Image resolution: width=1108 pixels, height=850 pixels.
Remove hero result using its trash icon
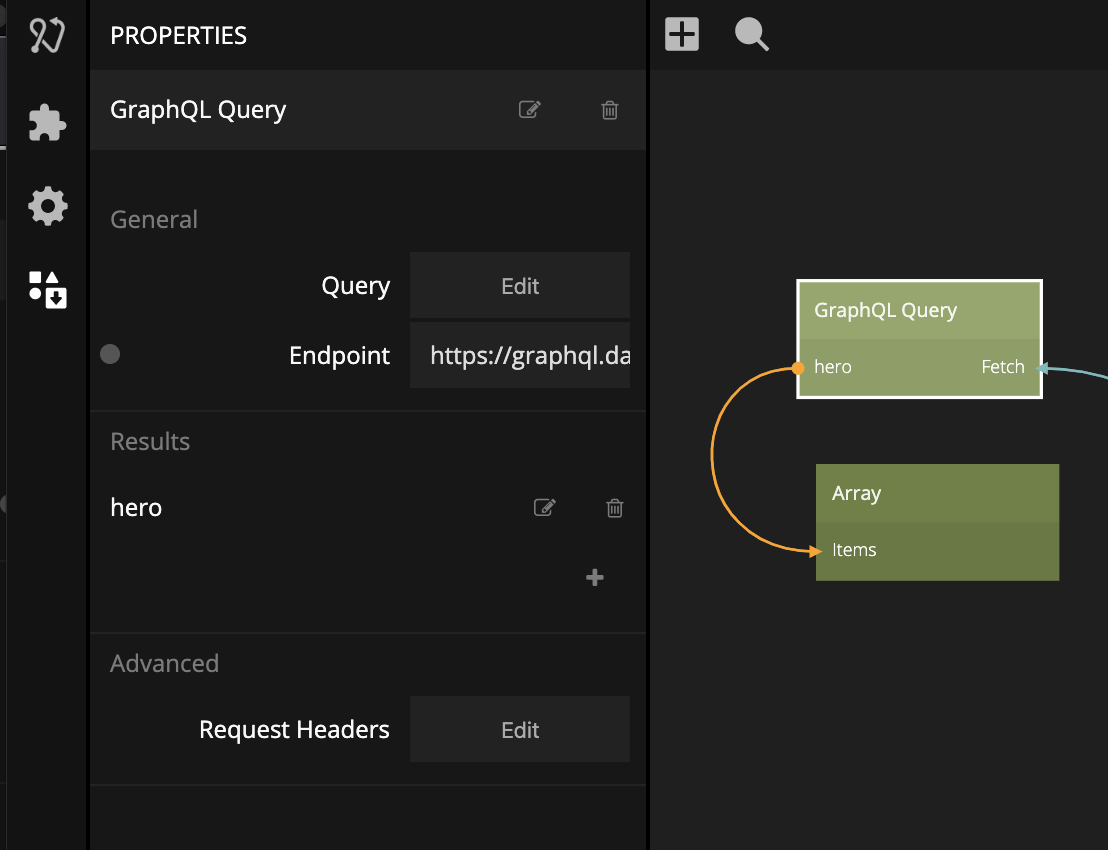[x=615, y=508]
